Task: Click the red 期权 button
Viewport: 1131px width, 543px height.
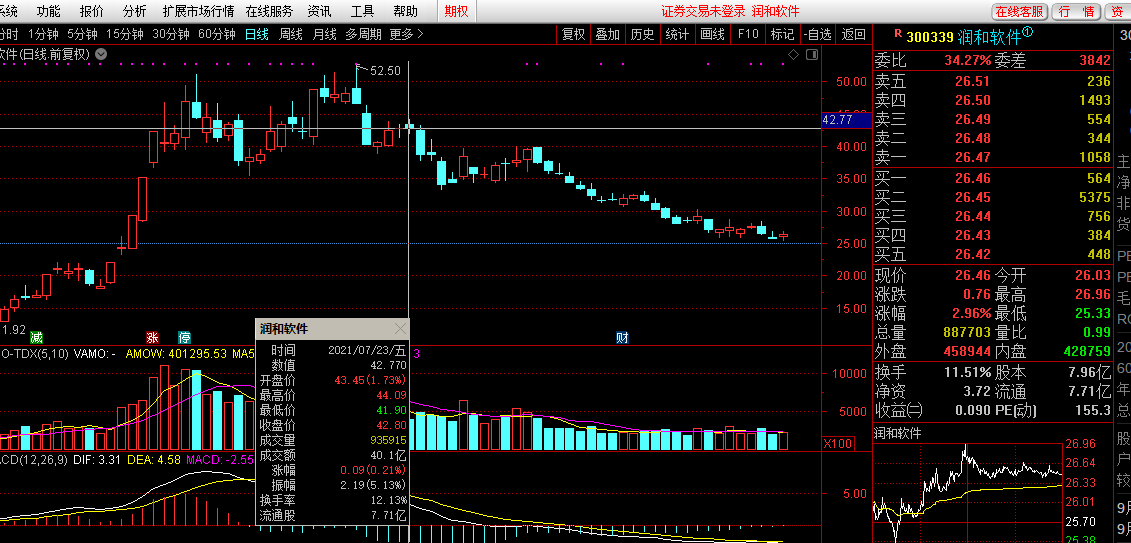Action: click(x=456, y=12)
